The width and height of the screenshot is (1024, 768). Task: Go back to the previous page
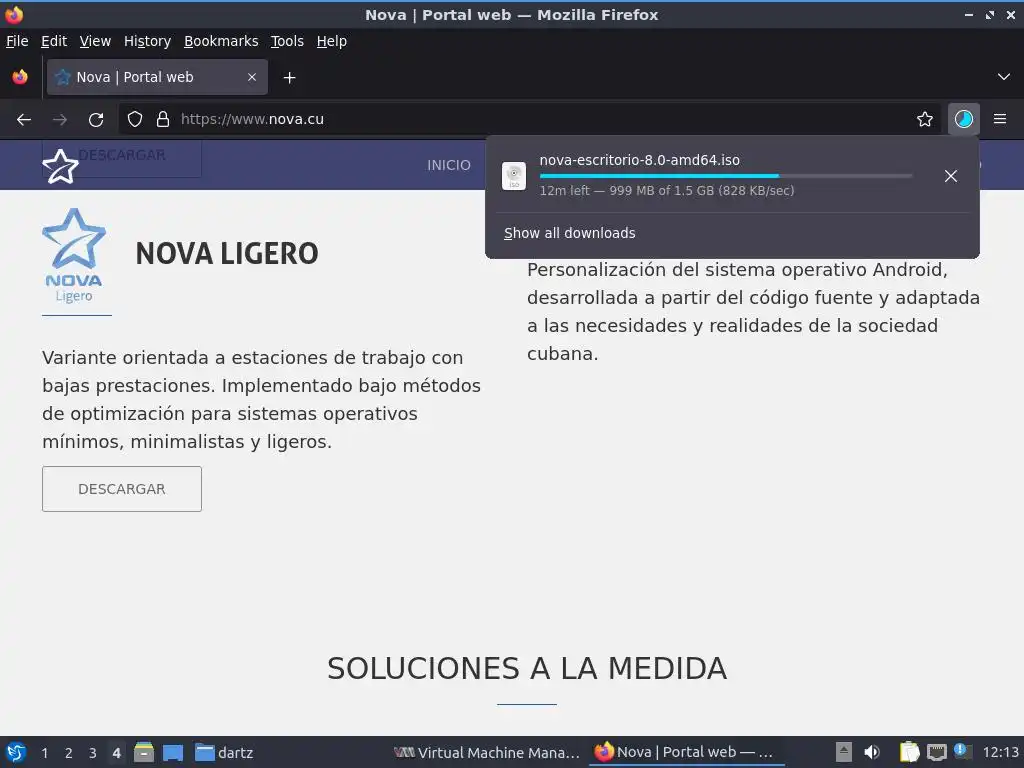click(24, 119)
